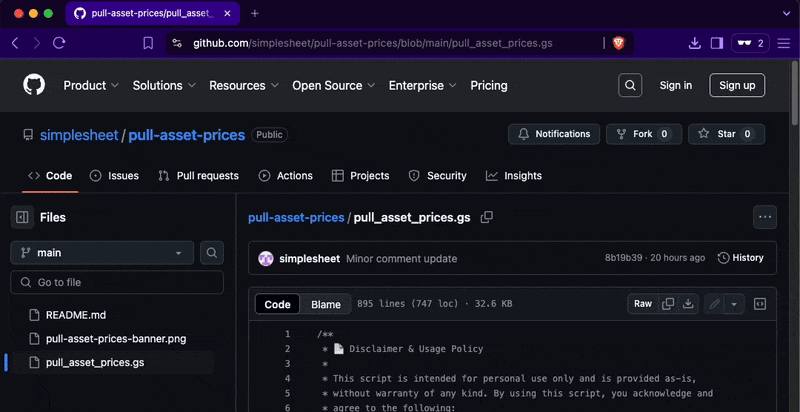Image resolution: width=800 pixels, height=412 pixels.
Task: Click simplesheet avatar image
Action: [266, 259]
